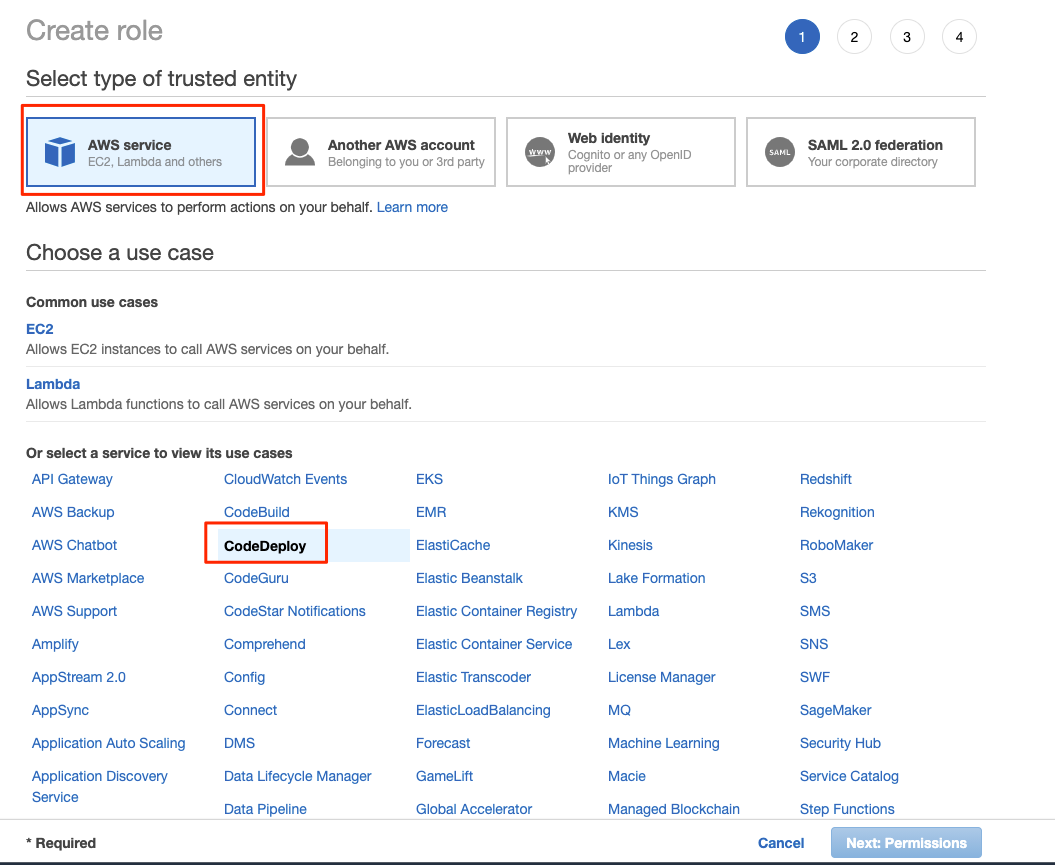Choose the EC2 common use case
Viewport: 1055px width, 865px height.
pyautogui.click(x=40, y=329)
